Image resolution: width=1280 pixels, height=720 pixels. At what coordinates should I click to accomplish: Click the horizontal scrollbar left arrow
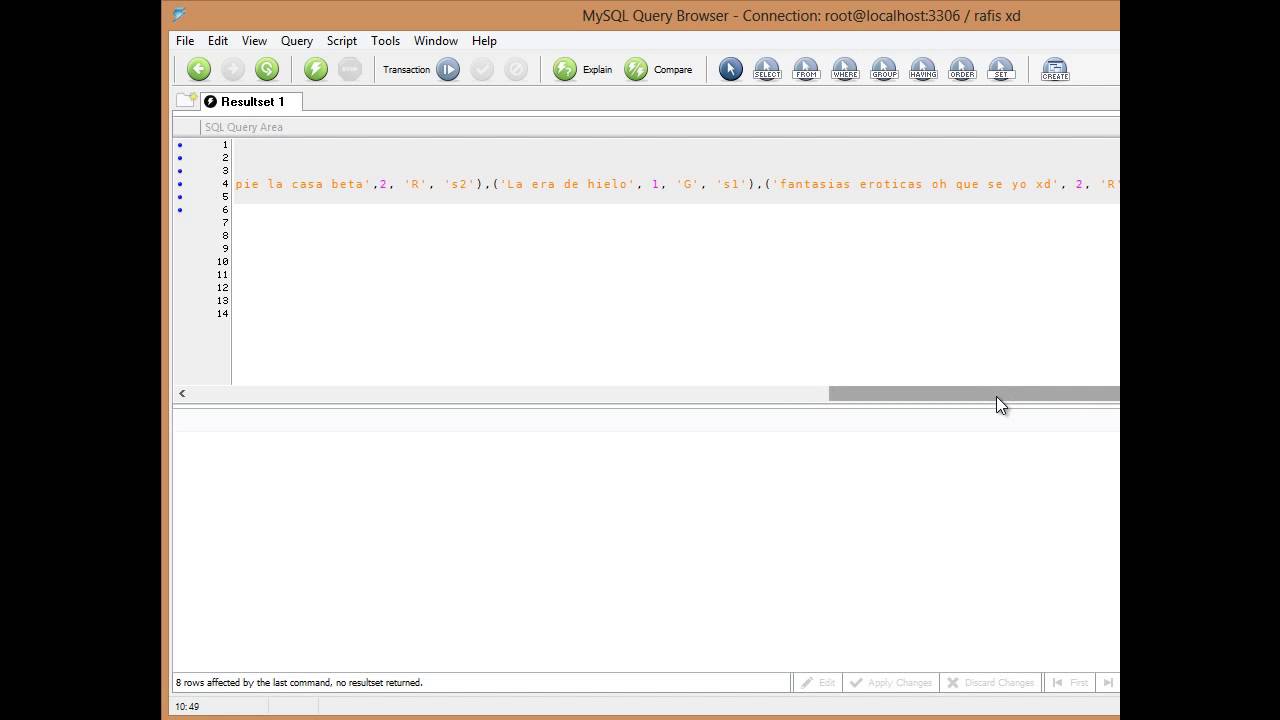tap(182, 393)
